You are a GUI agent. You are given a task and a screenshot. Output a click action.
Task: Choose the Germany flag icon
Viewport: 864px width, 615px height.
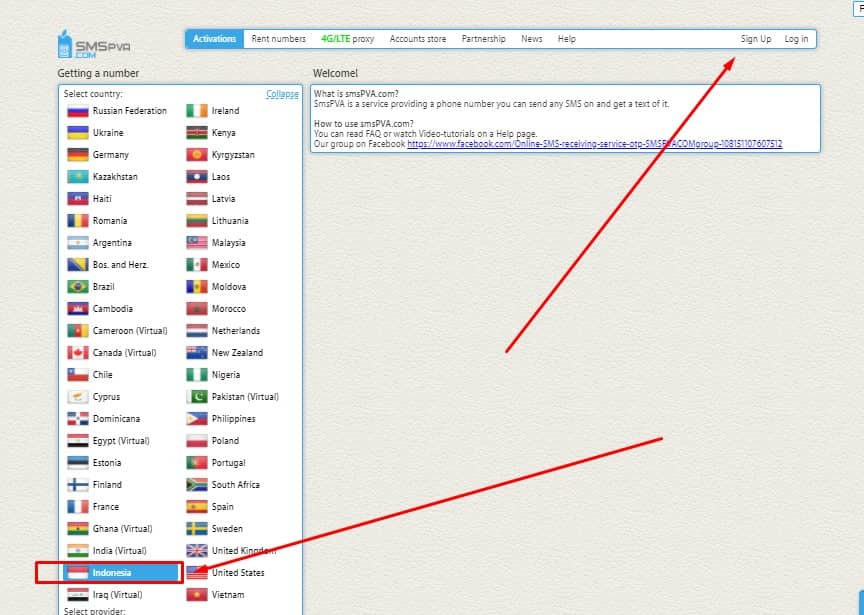78,155
